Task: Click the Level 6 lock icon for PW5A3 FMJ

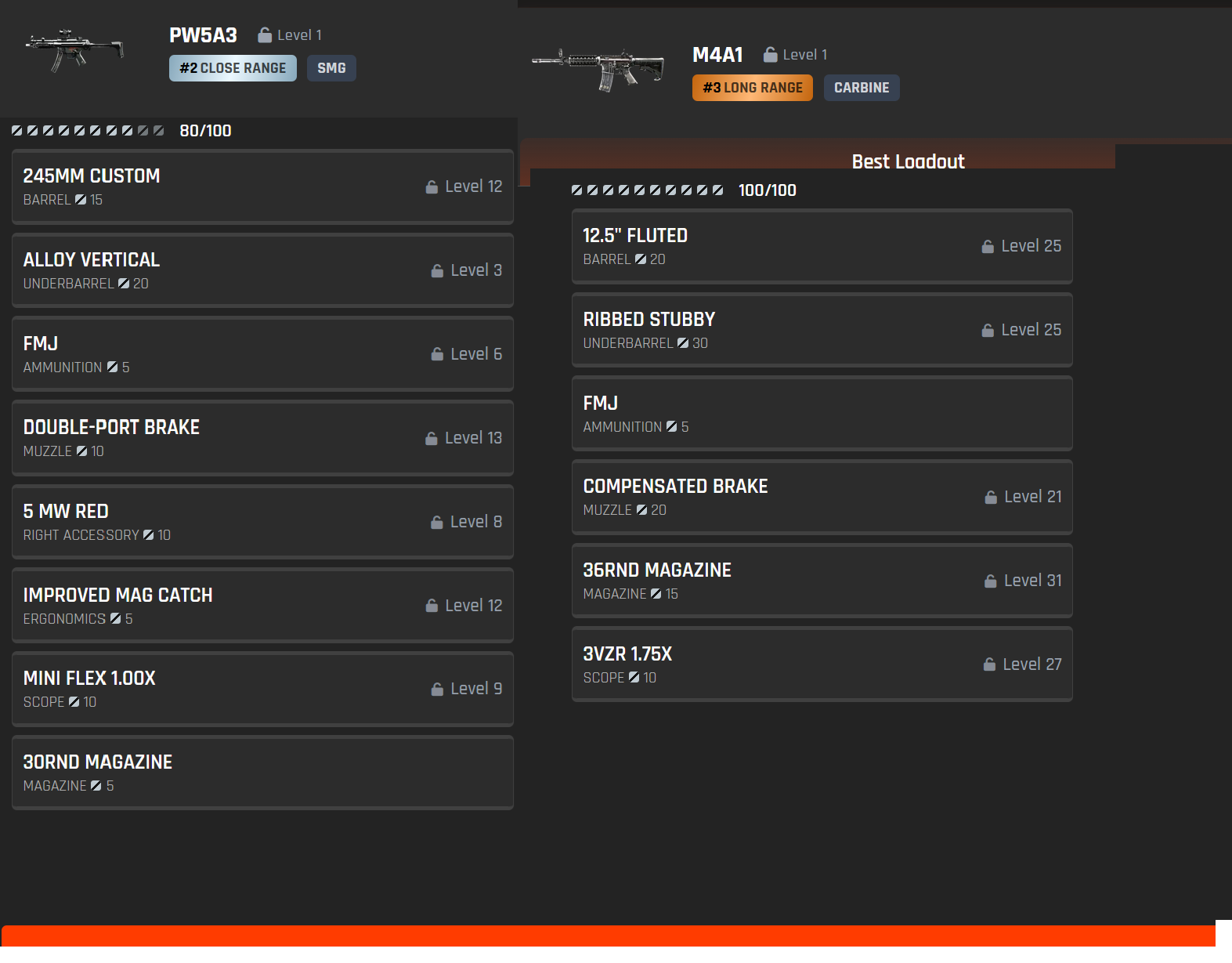Action: coord(437,355)
